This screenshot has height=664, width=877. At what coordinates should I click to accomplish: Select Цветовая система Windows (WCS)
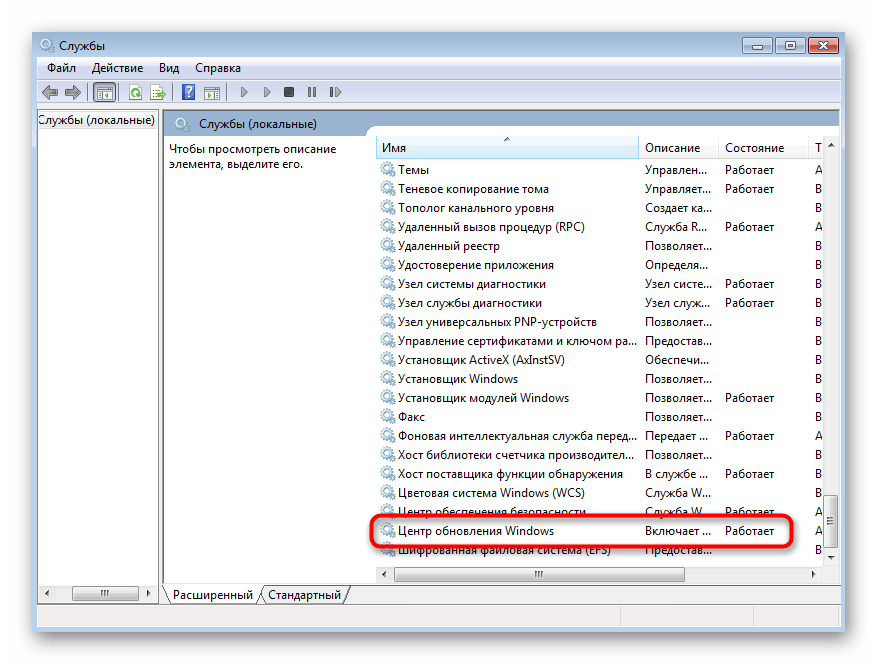491,493
